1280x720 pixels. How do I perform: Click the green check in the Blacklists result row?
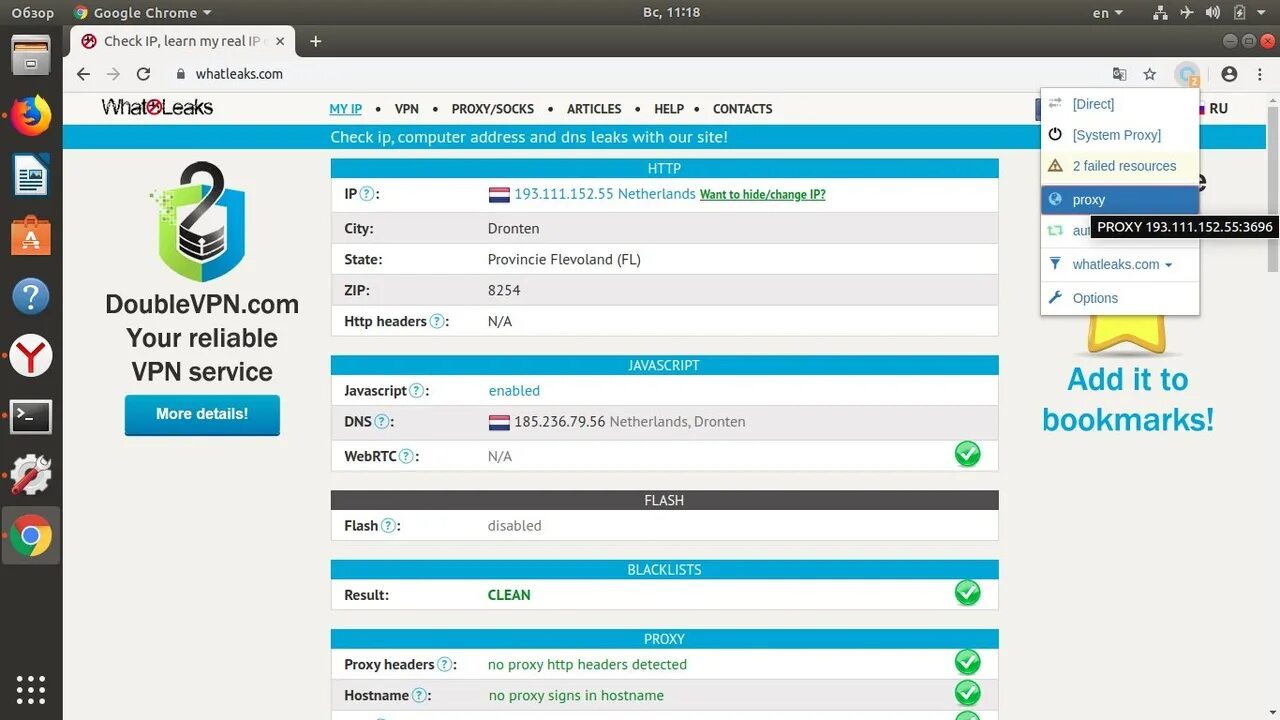pos(967,593)
